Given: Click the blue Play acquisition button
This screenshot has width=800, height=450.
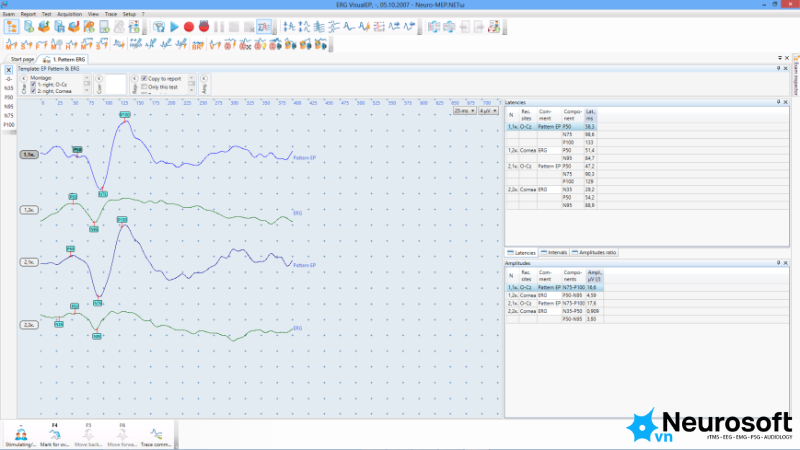Looking at the screenshot, I should [x=174, y=27].
